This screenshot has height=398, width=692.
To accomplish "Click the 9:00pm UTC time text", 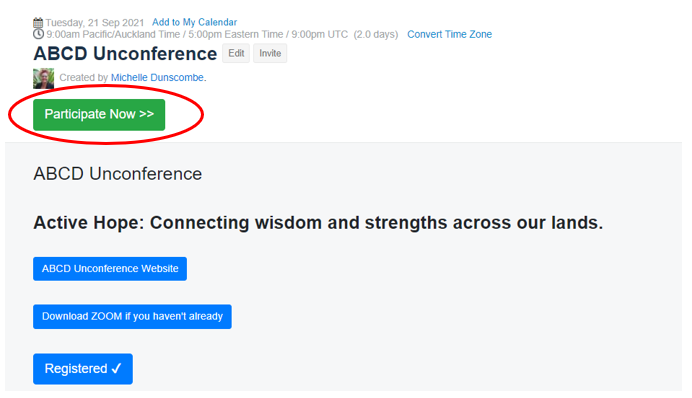I will click(320, 34).
